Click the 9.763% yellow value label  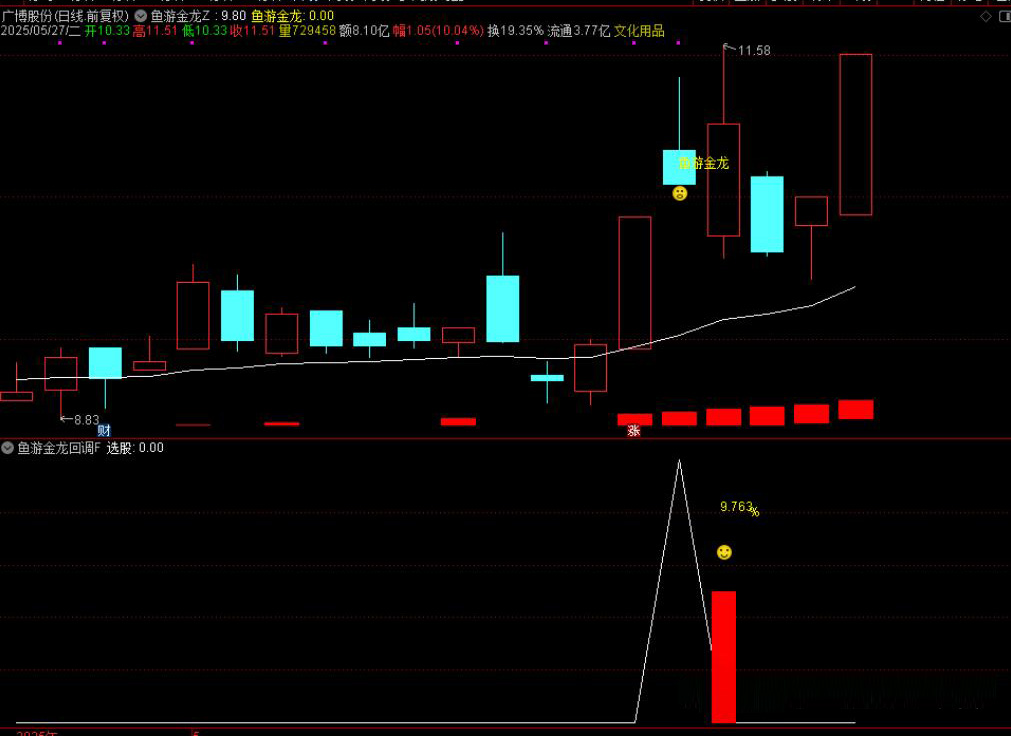point(738,508)
